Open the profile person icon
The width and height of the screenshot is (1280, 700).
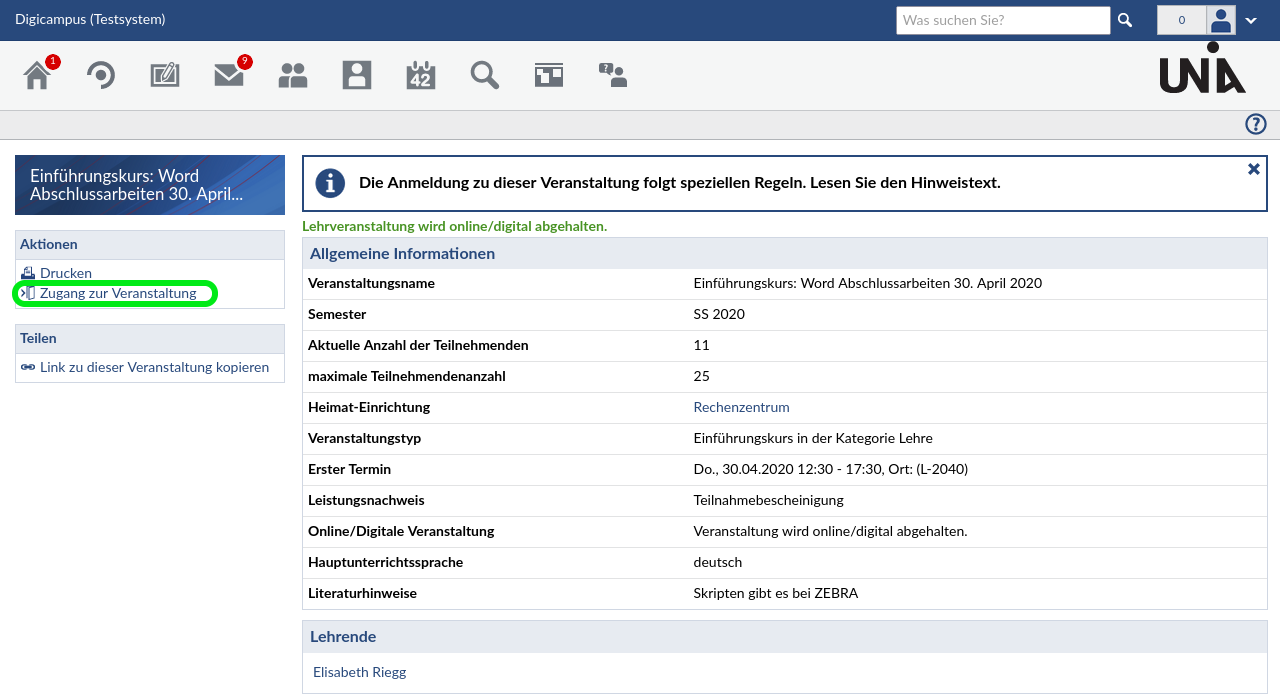pyautogui.click(x=357, y=76)
